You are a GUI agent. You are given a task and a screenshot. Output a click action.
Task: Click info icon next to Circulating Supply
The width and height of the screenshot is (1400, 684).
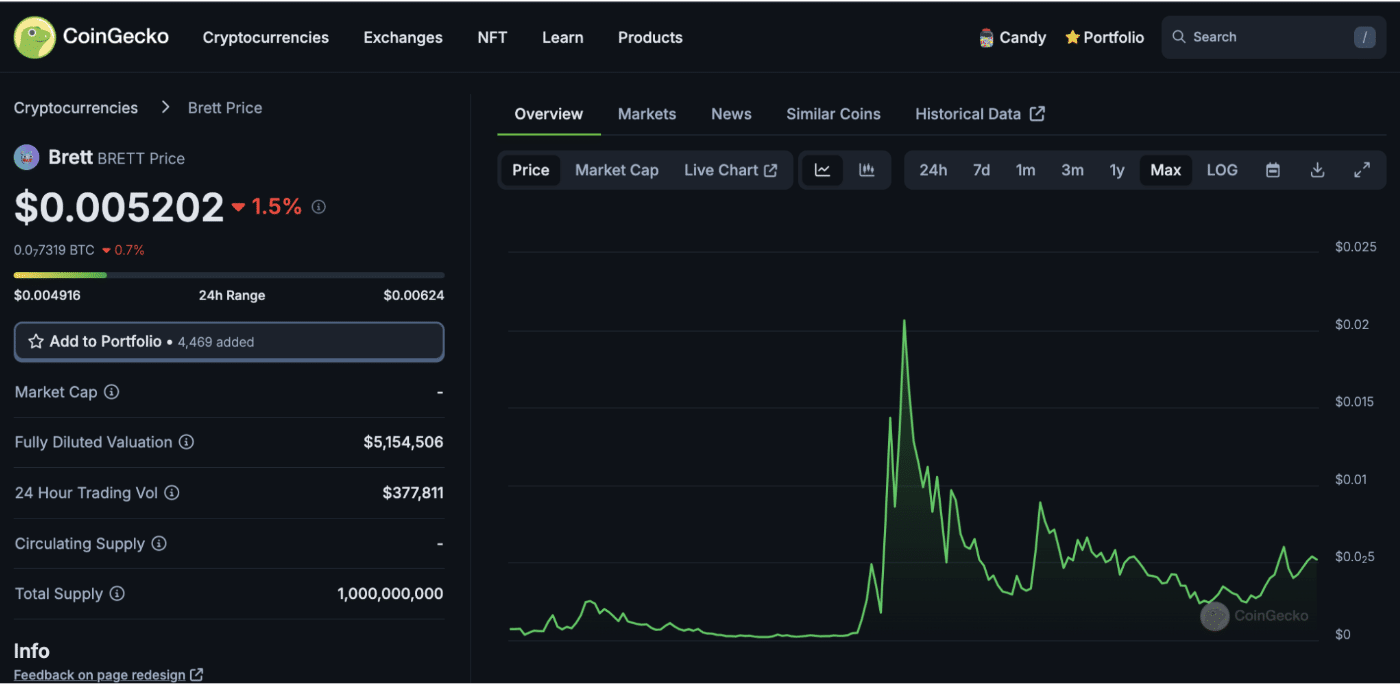[x=159, y=544]
